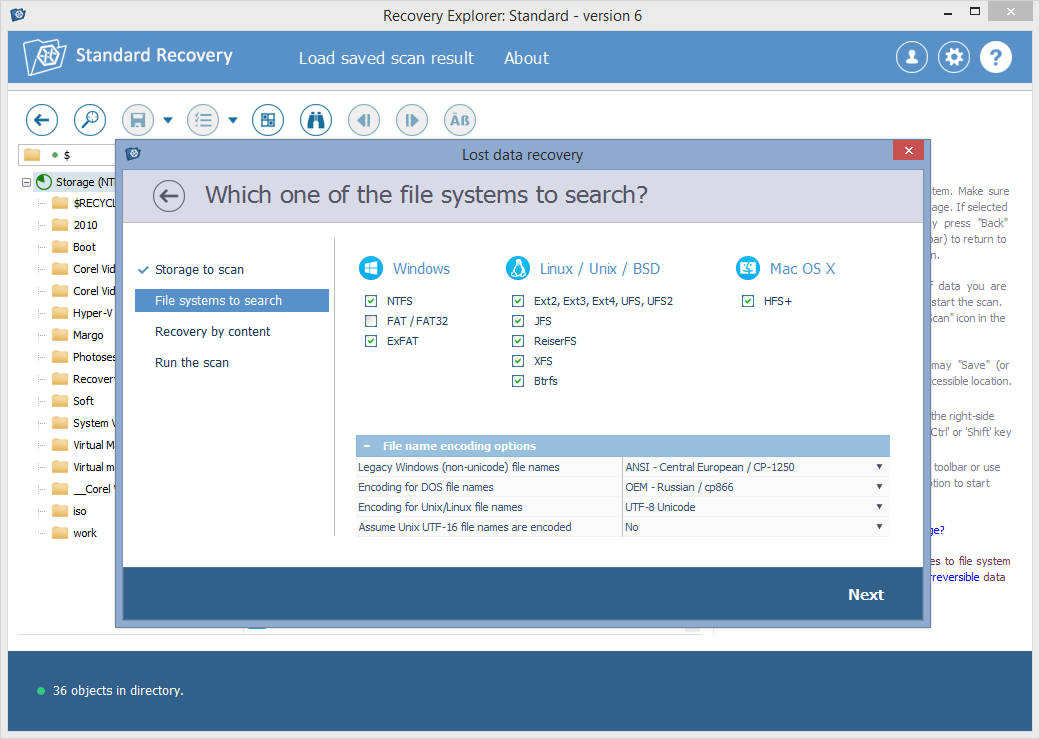
Task: Click the find previous toolbar icon
Action: pyautogui.click(x=364, y=120)
